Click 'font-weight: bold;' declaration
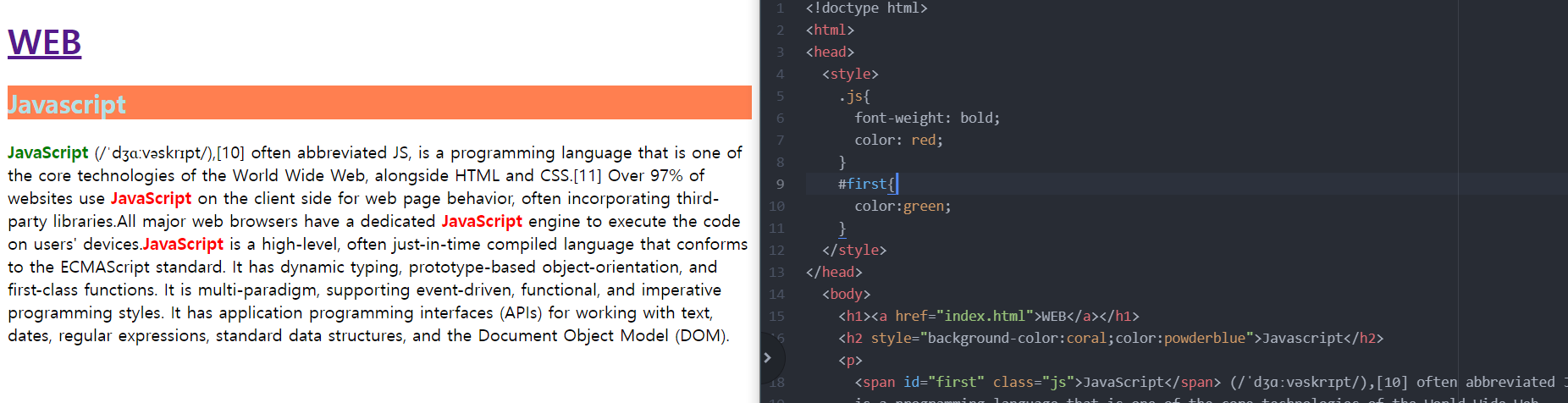Screen dimensions: 1568x403 click(x=927, y=118)
